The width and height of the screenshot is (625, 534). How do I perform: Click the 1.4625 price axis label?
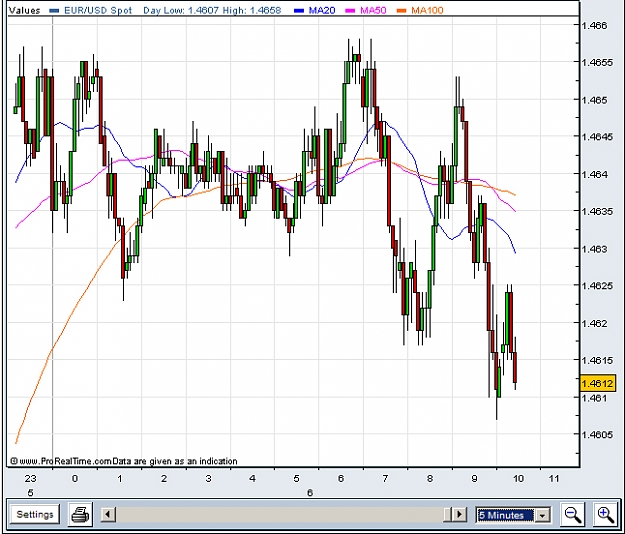(x=597, y=286)
